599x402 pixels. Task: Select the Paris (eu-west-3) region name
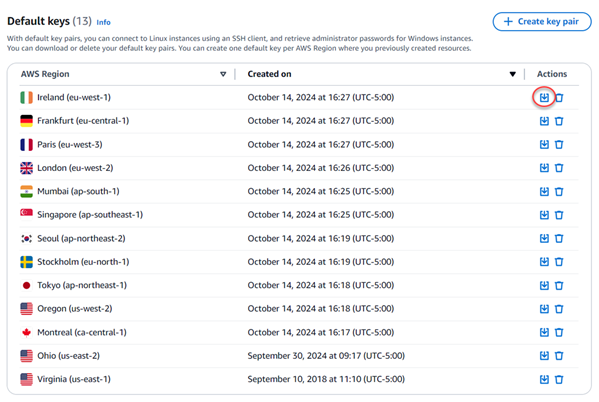tap(70, 144)
